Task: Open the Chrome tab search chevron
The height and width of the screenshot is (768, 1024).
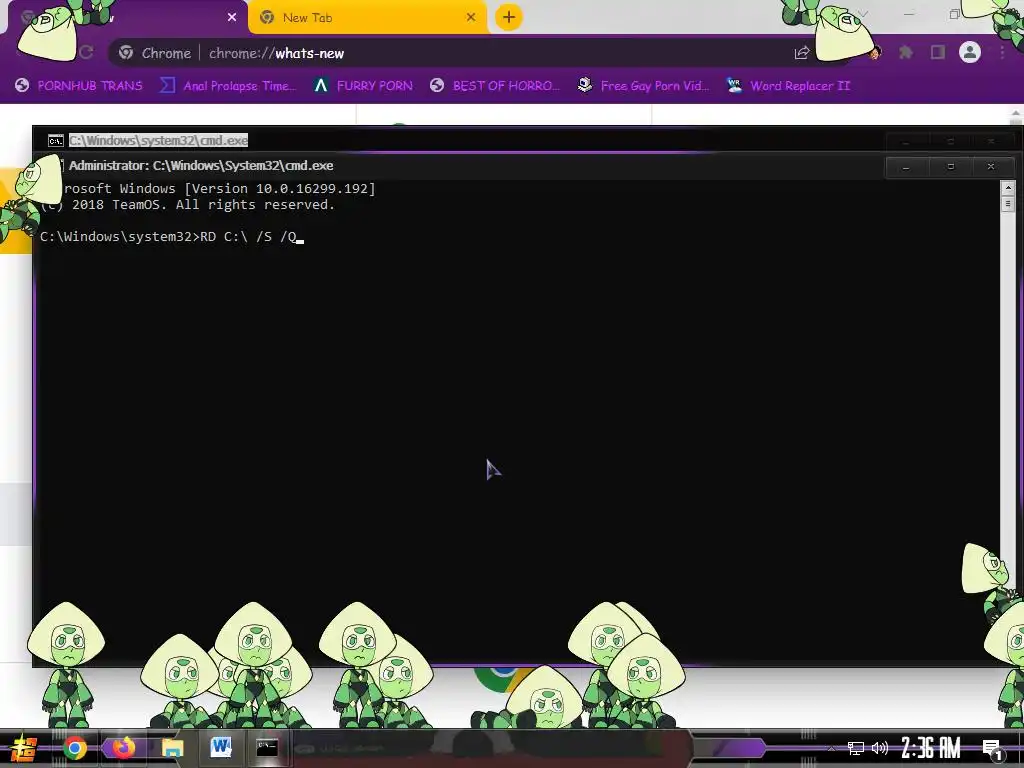Action: [x=863, y=14]
